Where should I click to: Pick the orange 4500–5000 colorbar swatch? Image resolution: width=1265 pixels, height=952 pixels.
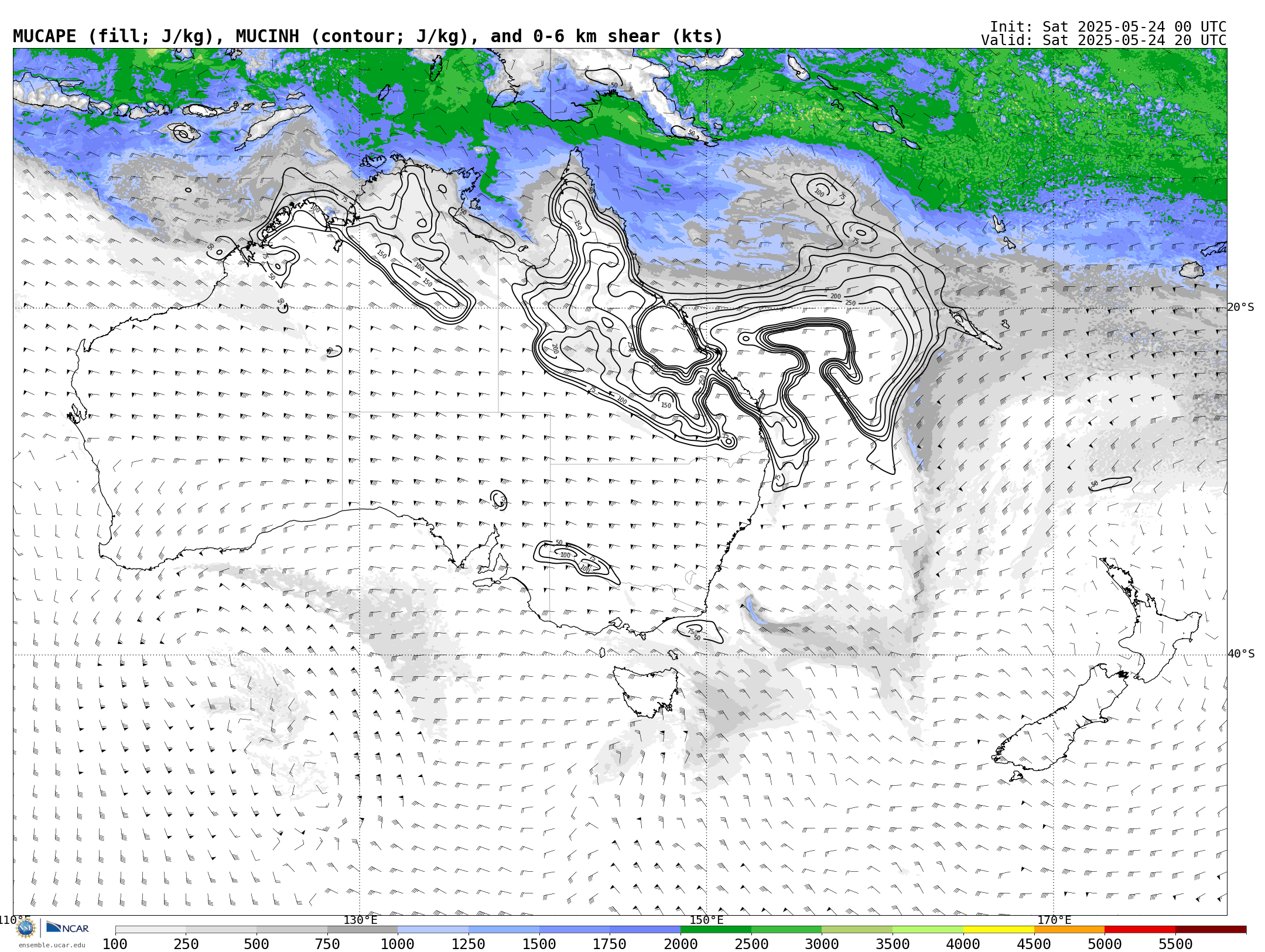(1069, 930)
